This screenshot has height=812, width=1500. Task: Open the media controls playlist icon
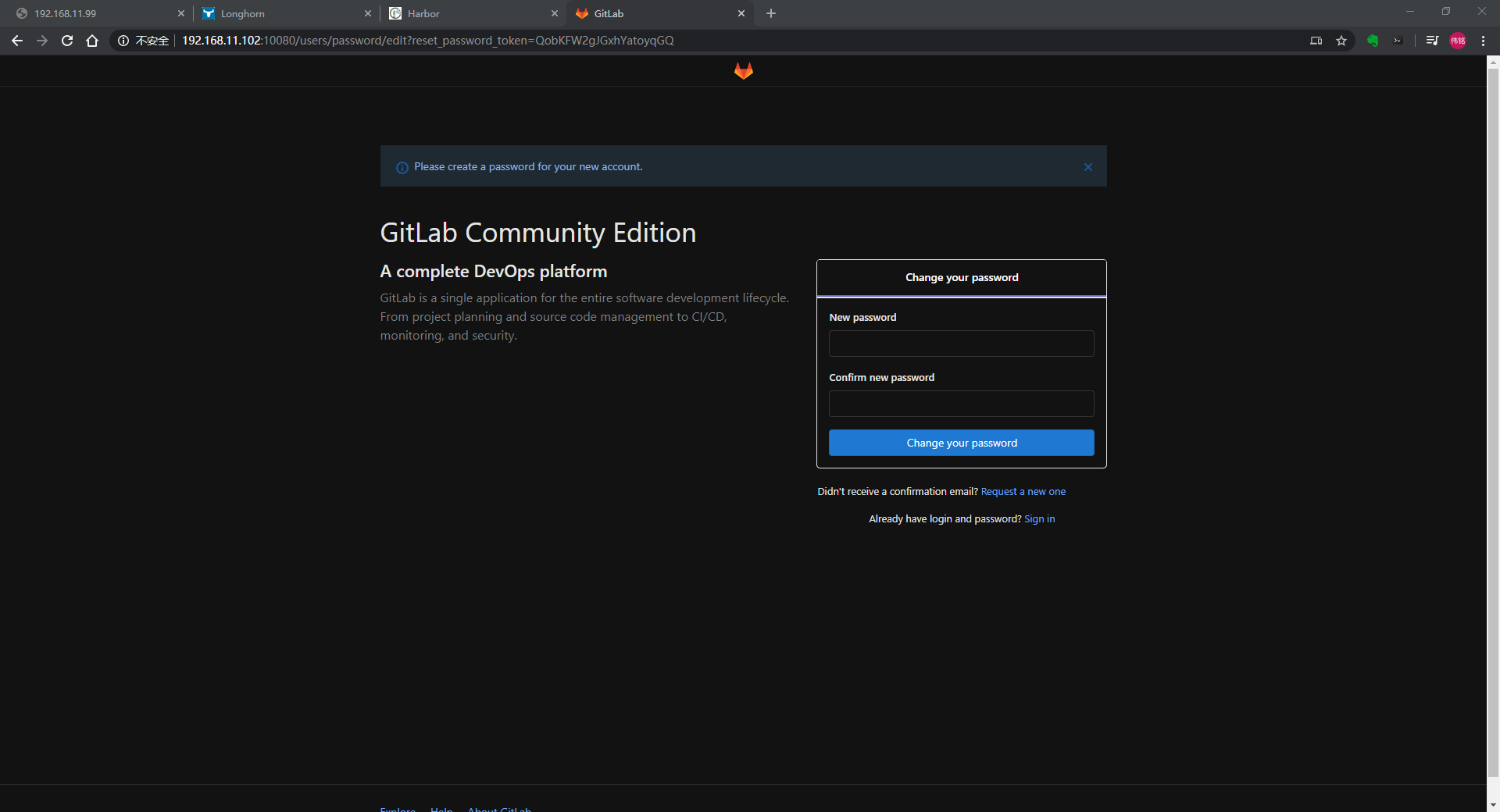1432,41
